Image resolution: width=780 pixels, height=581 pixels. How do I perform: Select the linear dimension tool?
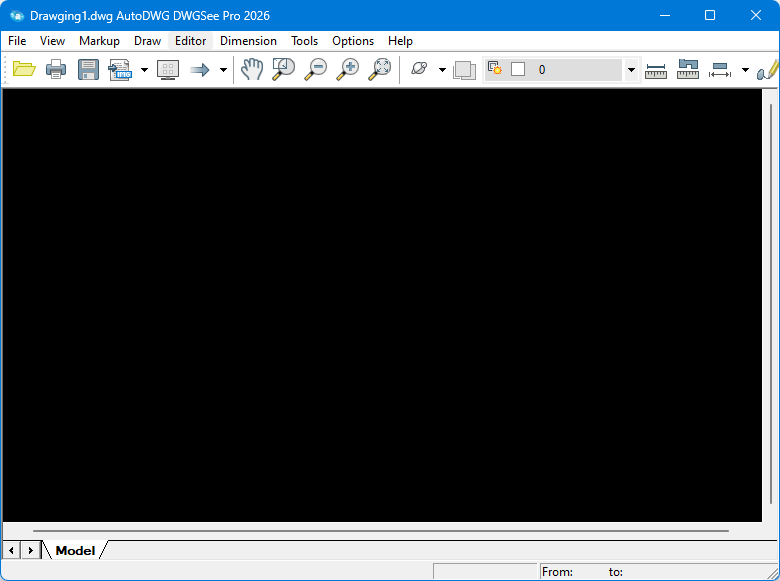(720, 70)
